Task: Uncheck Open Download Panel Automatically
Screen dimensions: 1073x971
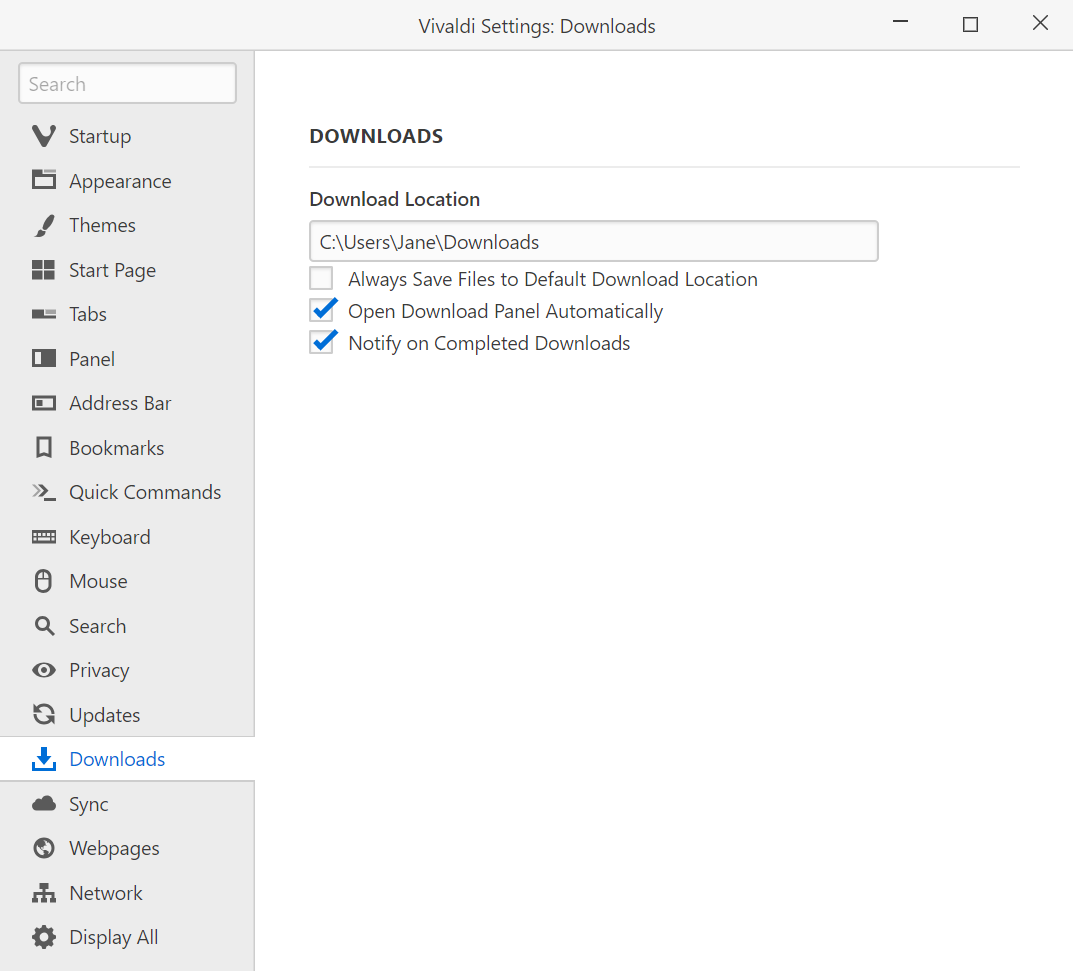Action: tap(321, 311)
